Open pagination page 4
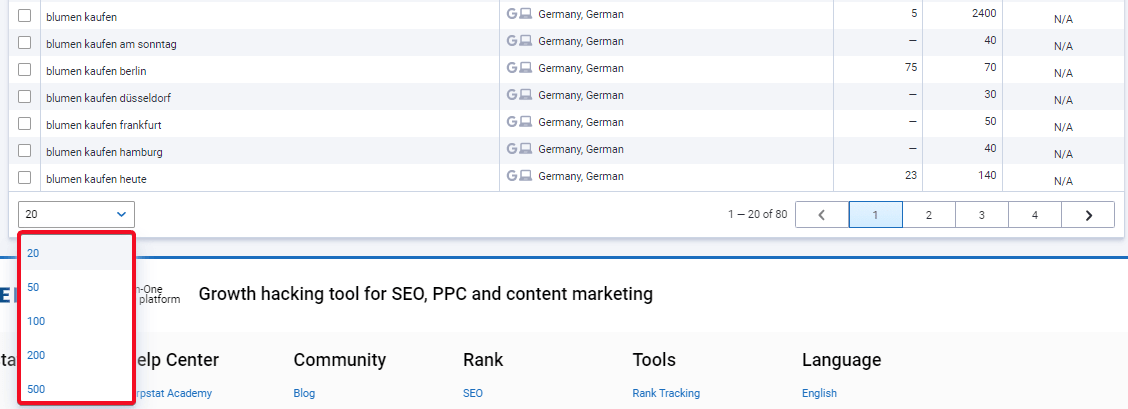 (x=1035, y=214)
